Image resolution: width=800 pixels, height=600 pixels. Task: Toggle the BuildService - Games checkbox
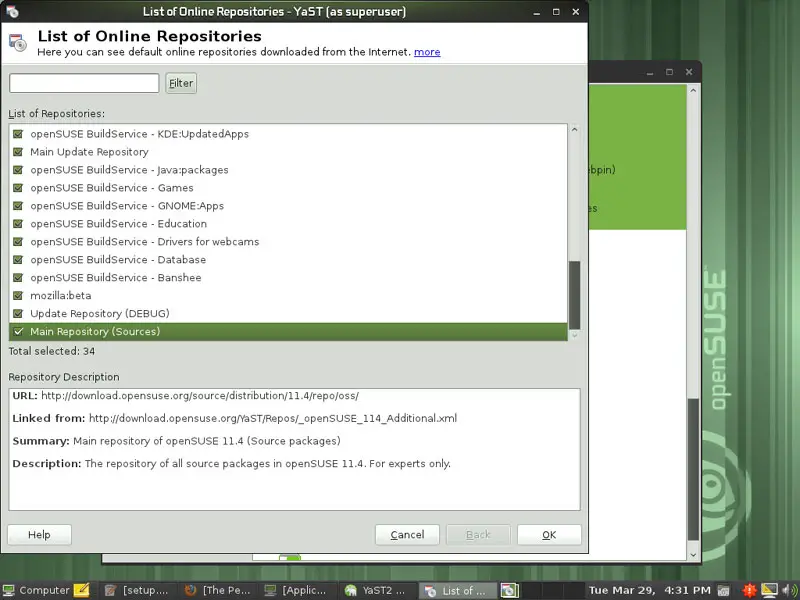tap(18, 188)
